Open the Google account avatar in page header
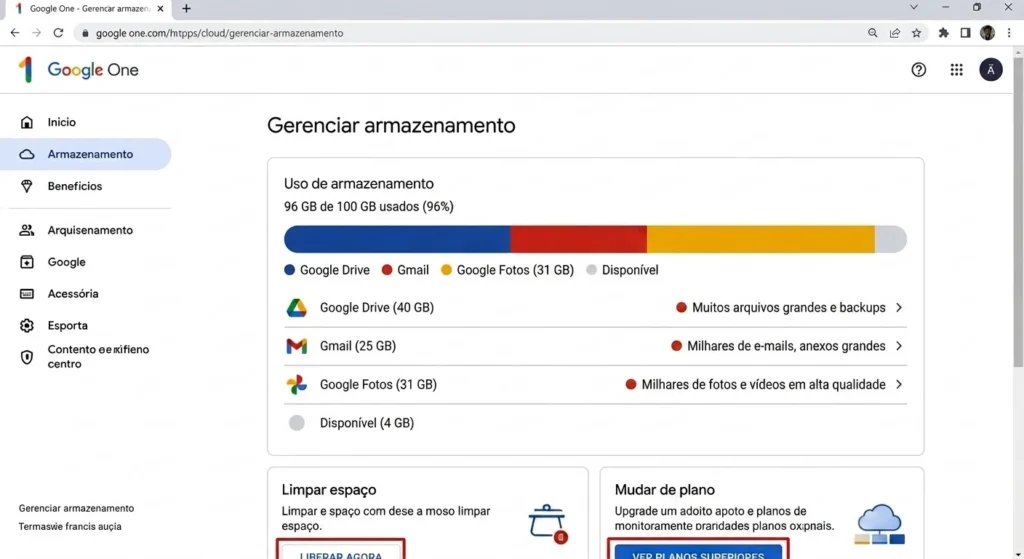The image size is (1024, 559). (x=991, y=70)
